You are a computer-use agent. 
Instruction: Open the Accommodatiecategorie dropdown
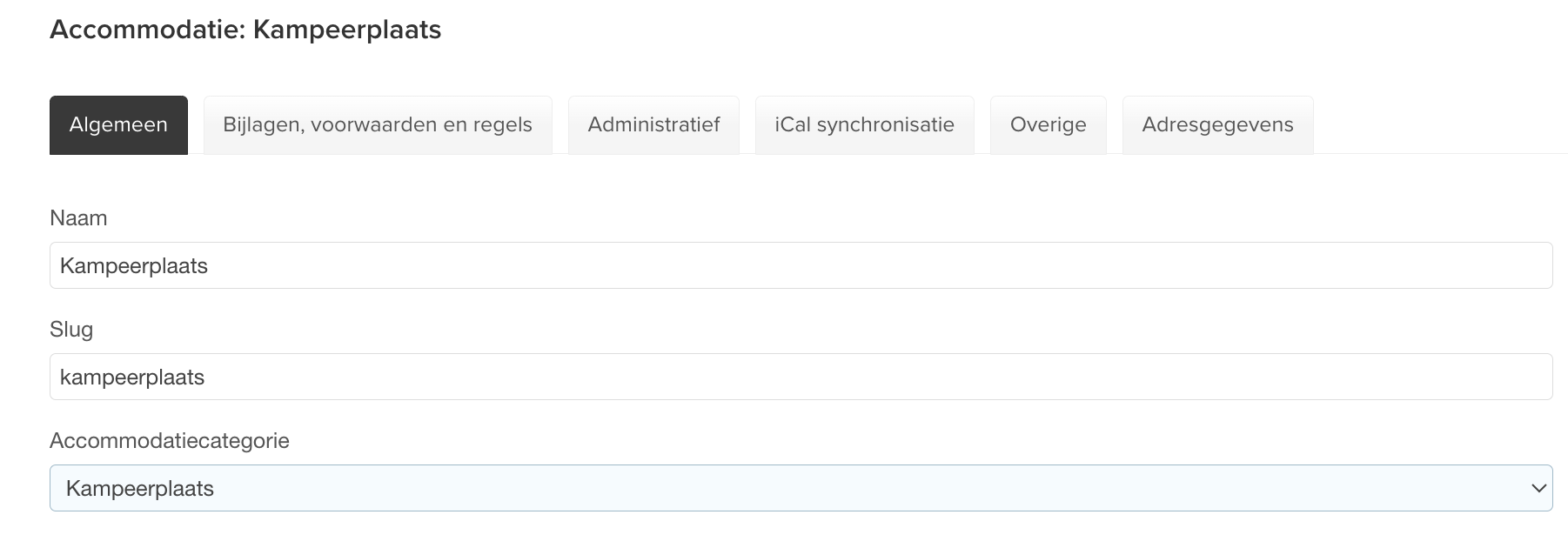[801, 488]
